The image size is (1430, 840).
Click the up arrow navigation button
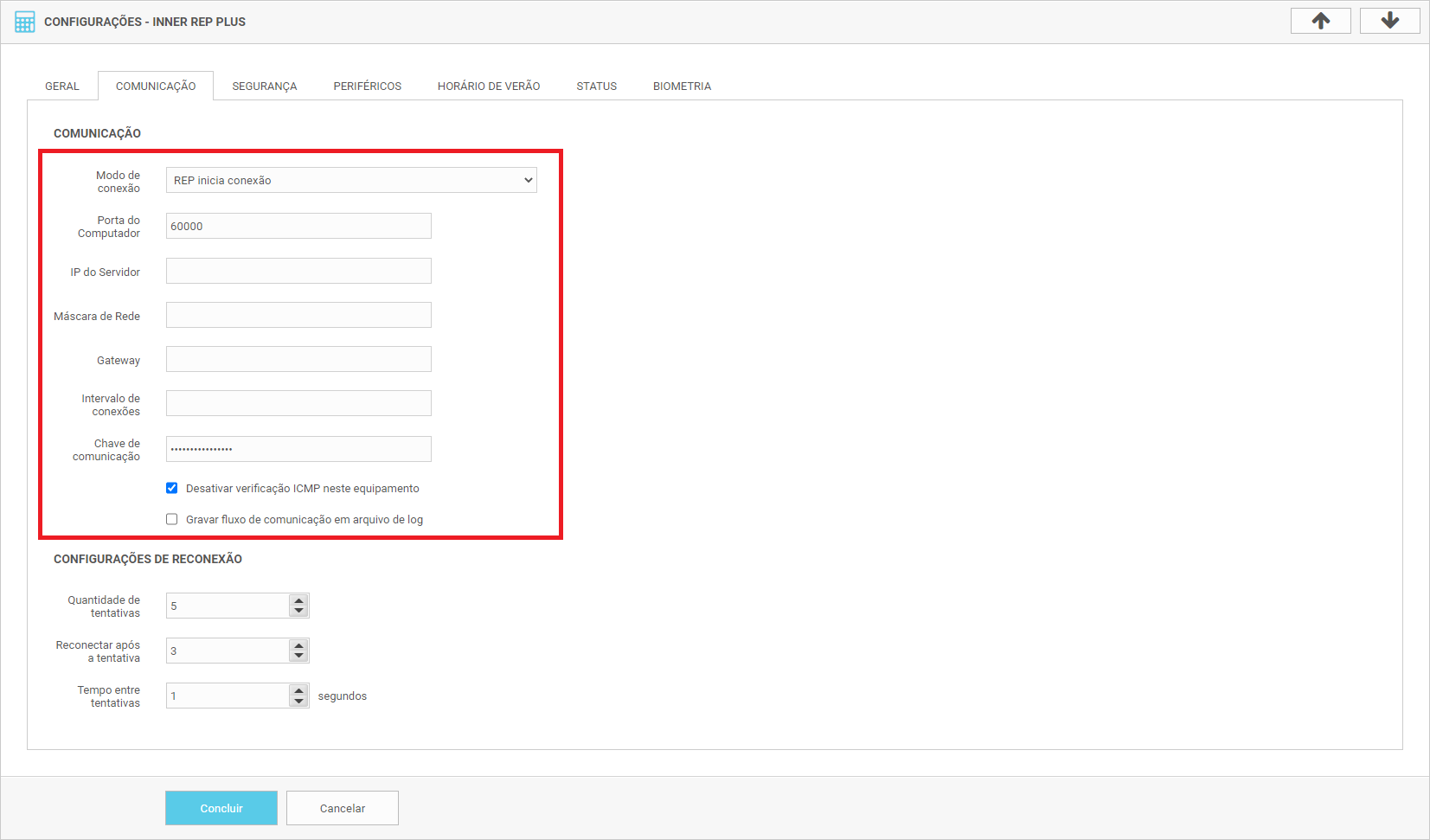click(x=1320, y=21)
